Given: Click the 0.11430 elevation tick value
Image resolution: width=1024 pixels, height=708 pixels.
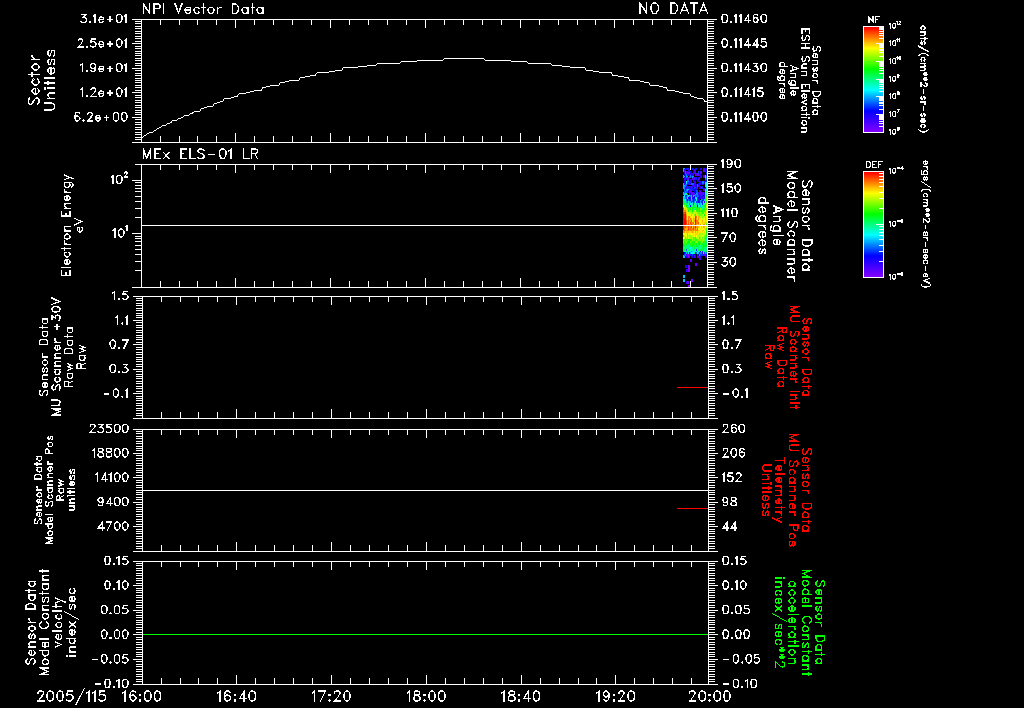Looking at the screenshot, I should point(744,68).
